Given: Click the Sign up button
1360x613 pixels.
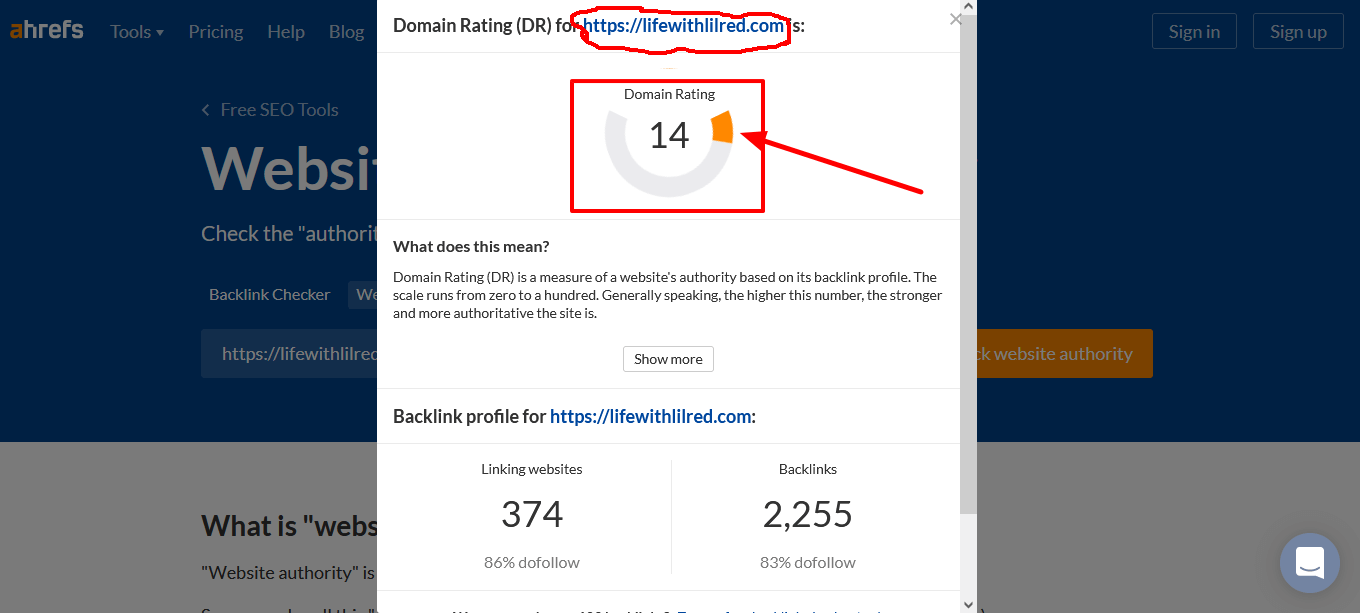Looking at the screenshot, I should coord(1298,31).
